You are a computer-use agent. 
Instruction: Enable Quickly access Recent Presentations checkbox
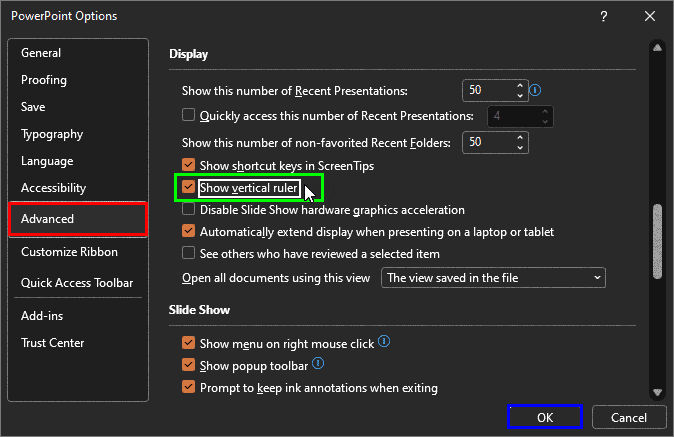pyautogui.click(x=188, y=115)
